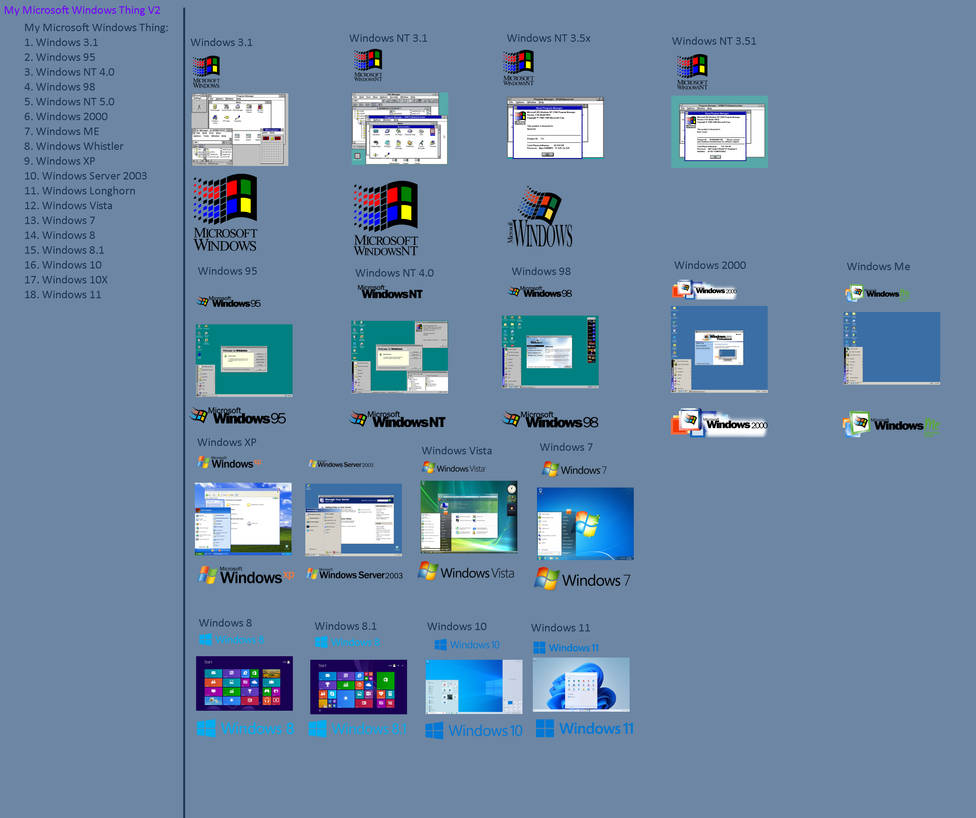The height and width of the screenshot is (818, 976).
Task: Click the Windows Vista logo
Action: click(x=466, y=573)
